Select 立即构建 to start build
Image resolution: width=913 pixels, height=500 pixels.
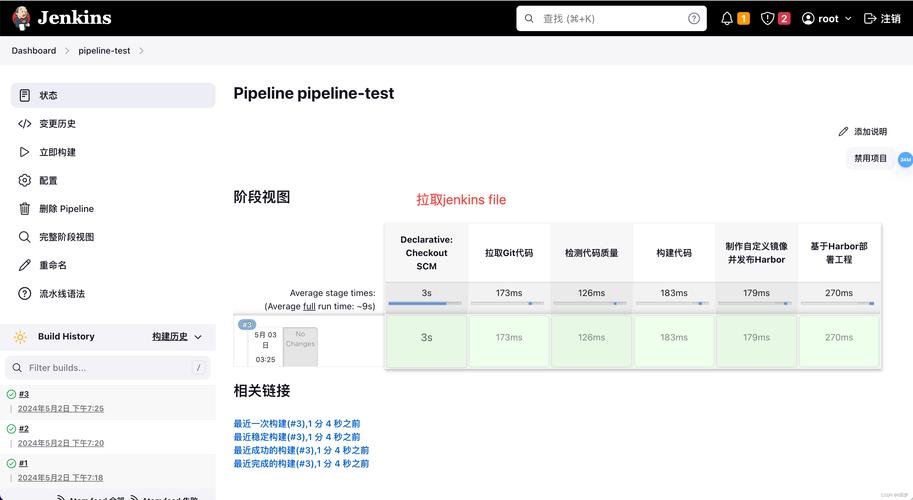(113, 152)
